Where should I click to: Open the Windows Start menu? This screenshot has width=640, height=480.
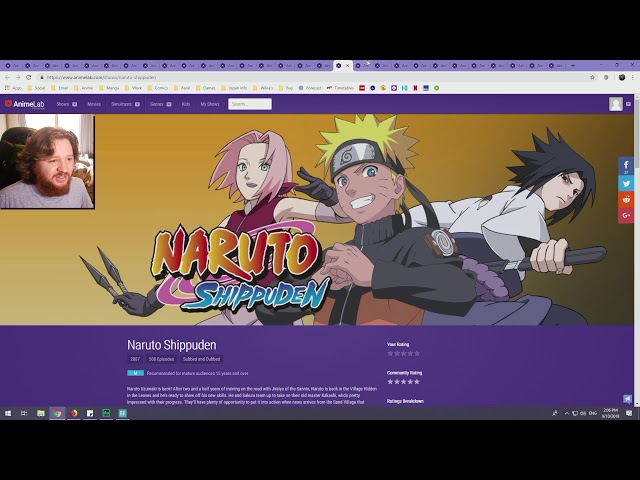8,413
